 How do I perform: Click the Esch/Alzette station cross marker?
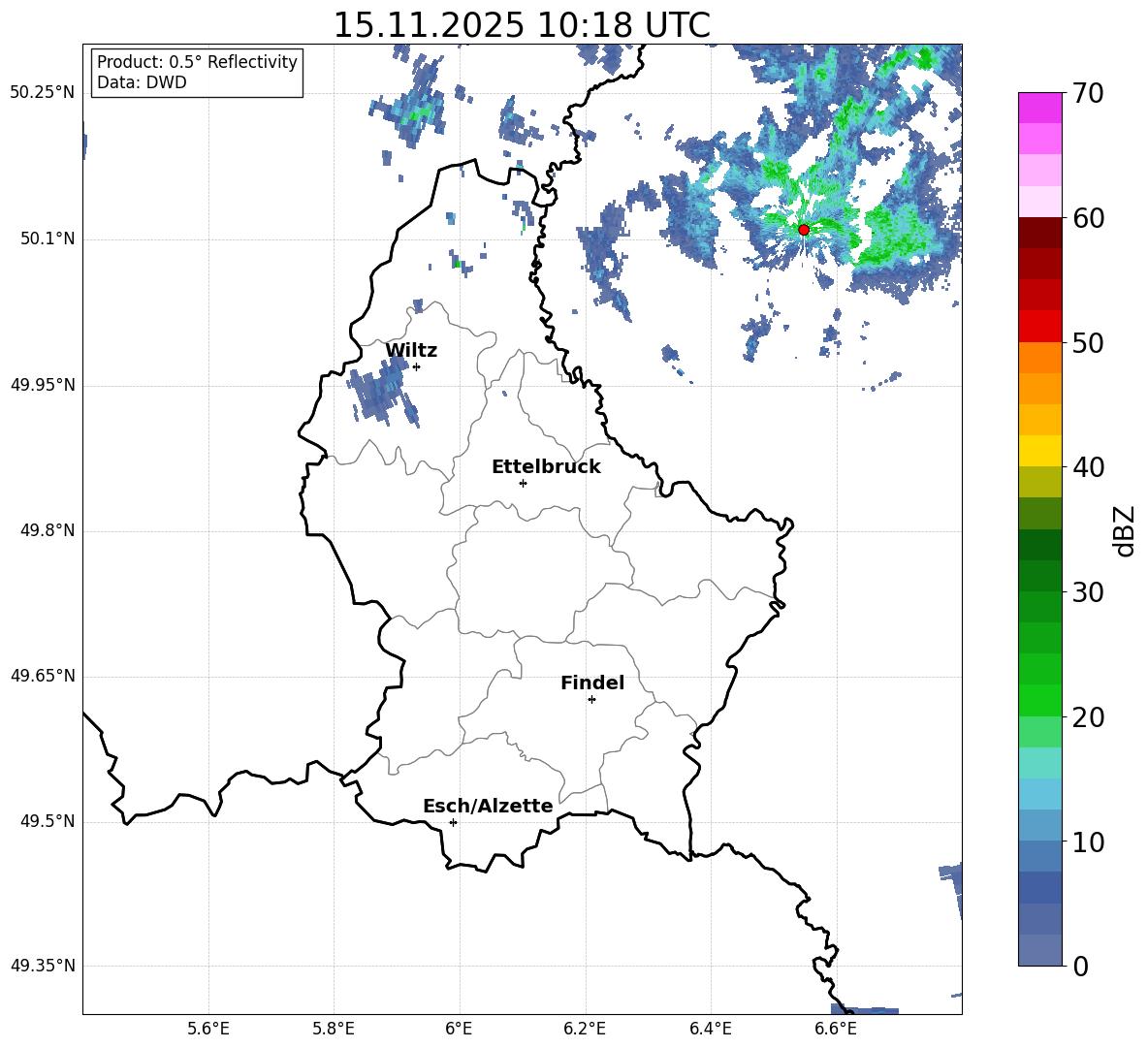click(453, 822)
